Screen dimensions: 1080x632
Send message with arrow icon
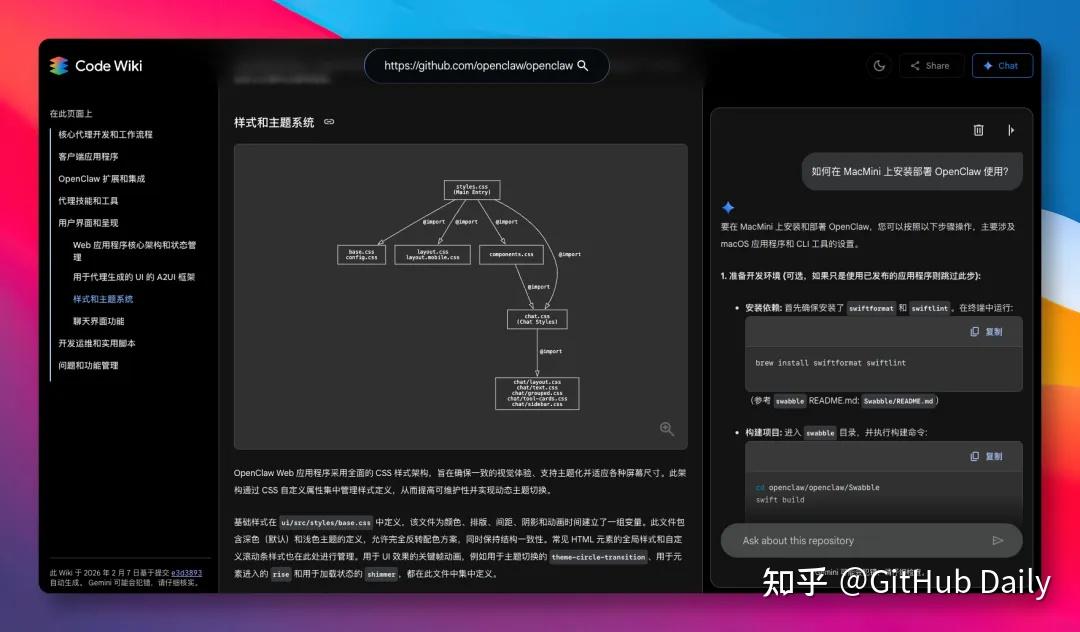point(997,540)
